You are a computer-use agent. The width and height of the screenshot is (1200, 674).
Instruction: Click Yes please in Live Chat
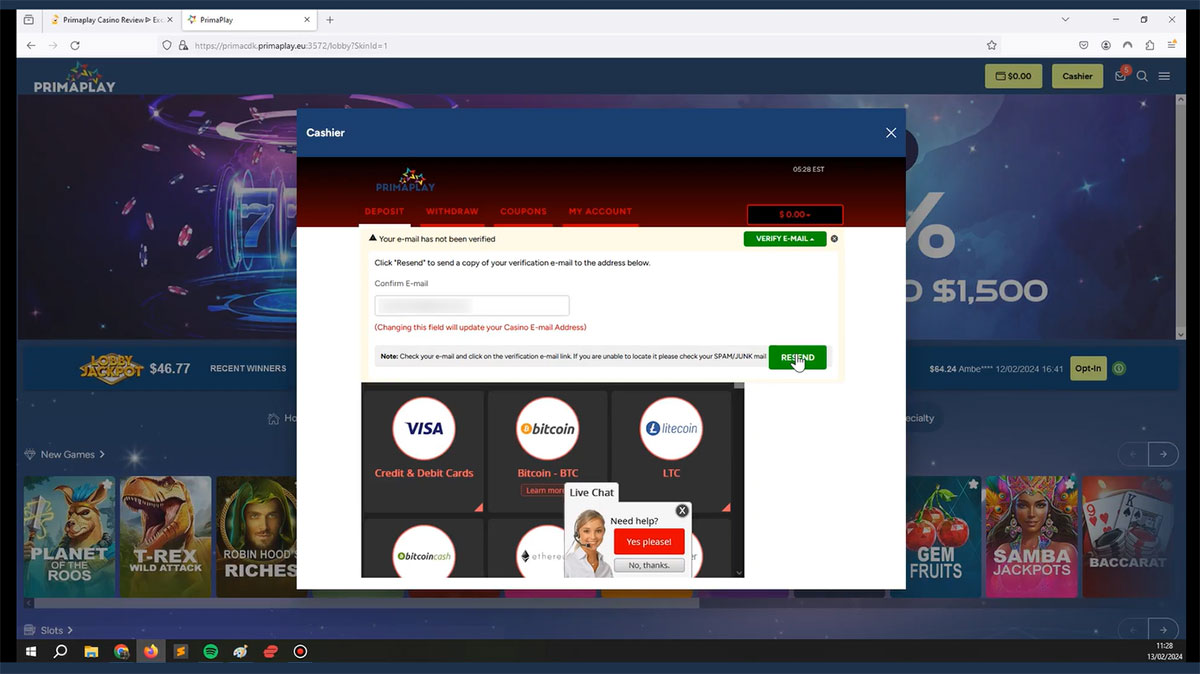coord(649,542)
